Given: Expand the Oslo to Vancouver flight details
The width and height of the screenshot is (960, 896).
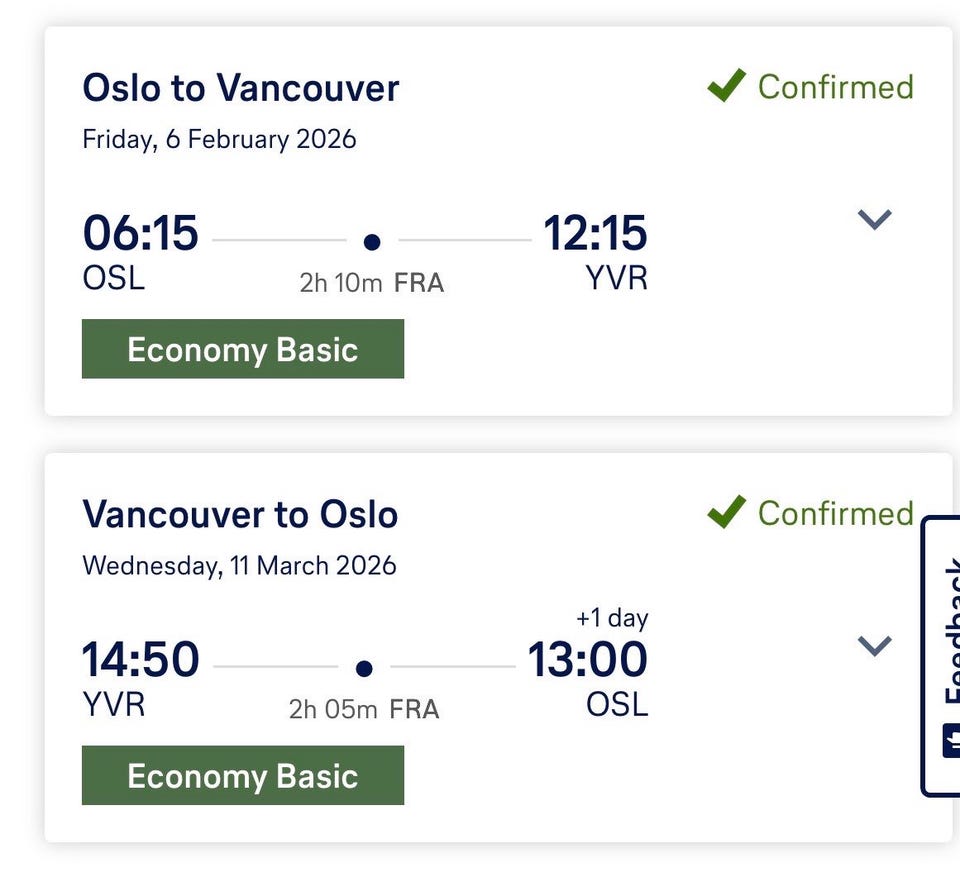Looking at the screenshot, I should click(875, 219).
